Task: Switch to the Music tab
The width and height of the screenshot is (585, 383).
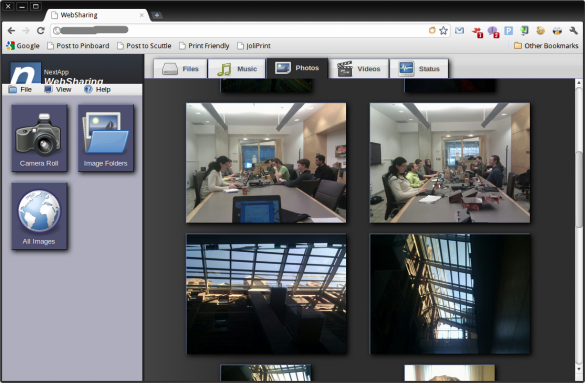Action: [x=237, y=69]
